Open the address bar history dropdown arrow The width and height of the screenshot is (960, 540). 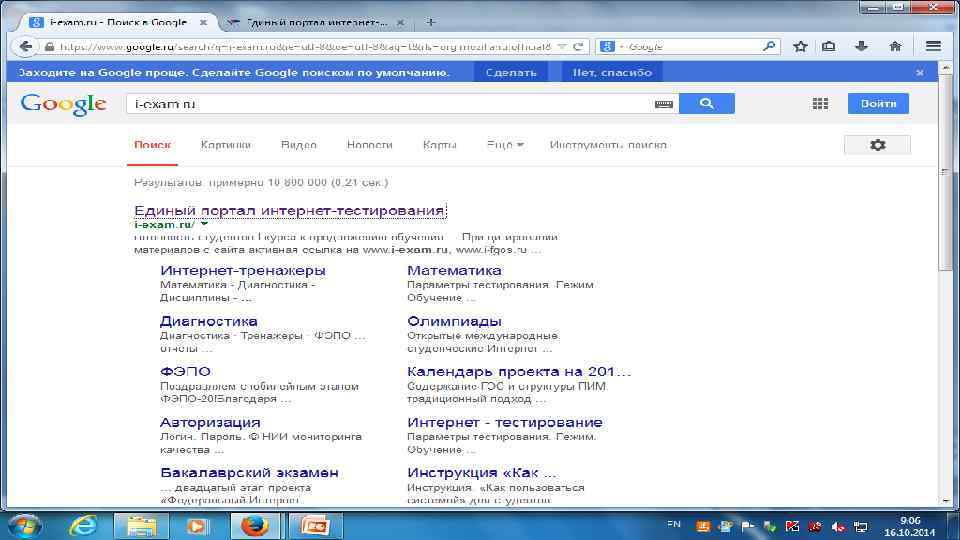561,47
